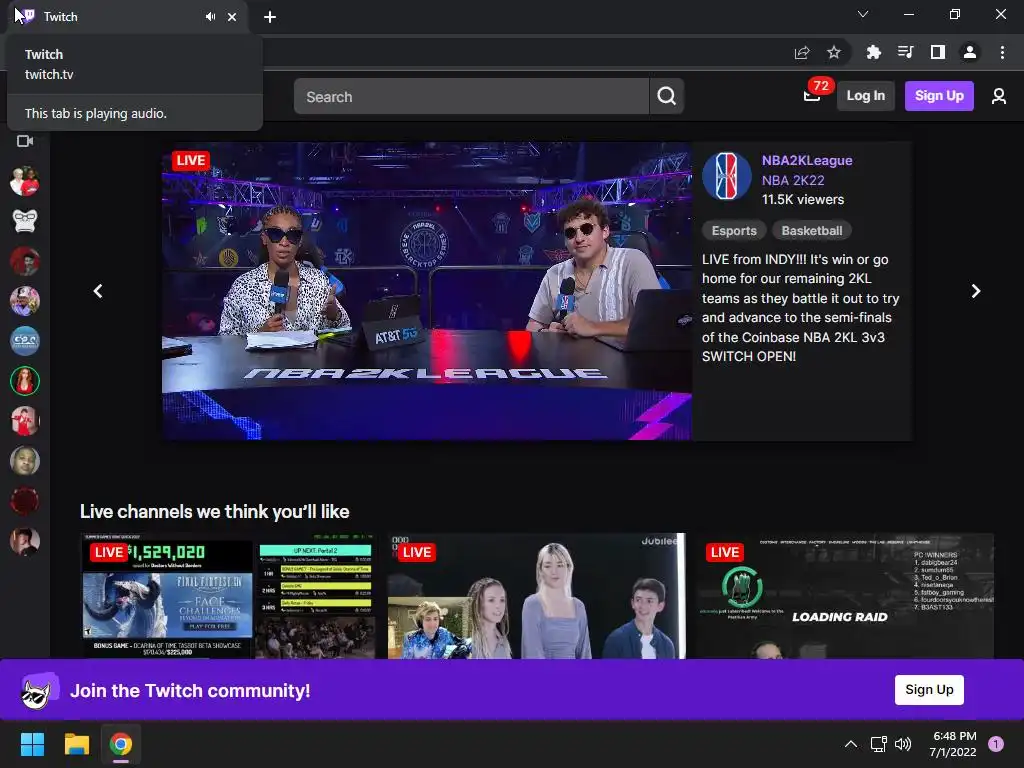Open the Windows notification badge
1024x768 pixels.
click(x=996, y=744)
